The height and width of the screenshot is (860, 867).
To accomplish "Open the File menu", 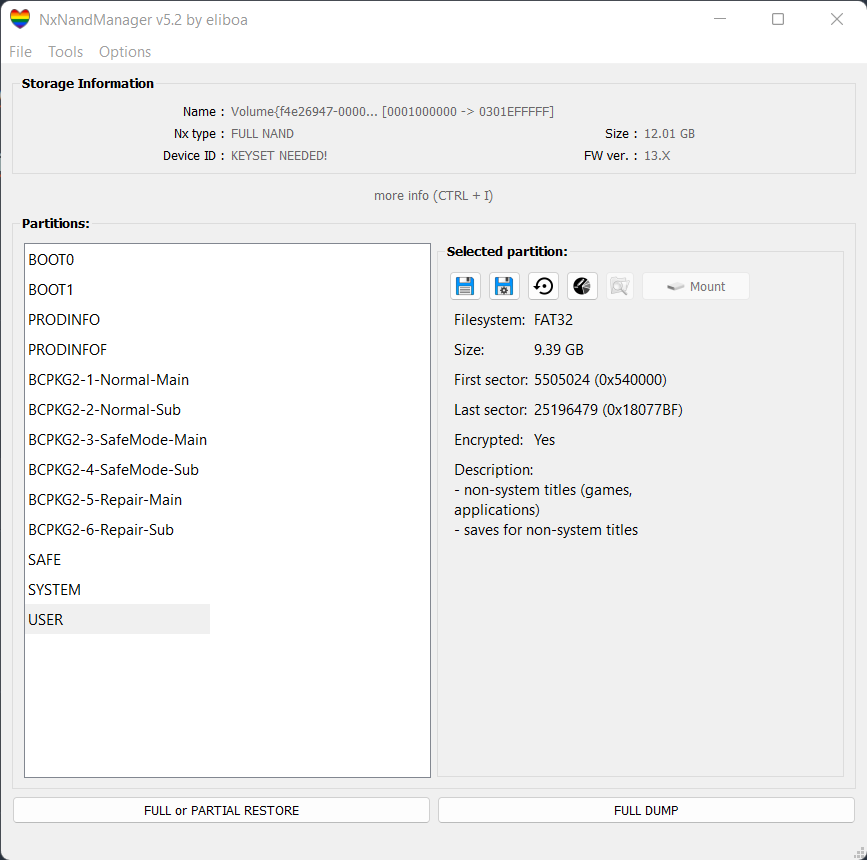I will pos(20,51).
